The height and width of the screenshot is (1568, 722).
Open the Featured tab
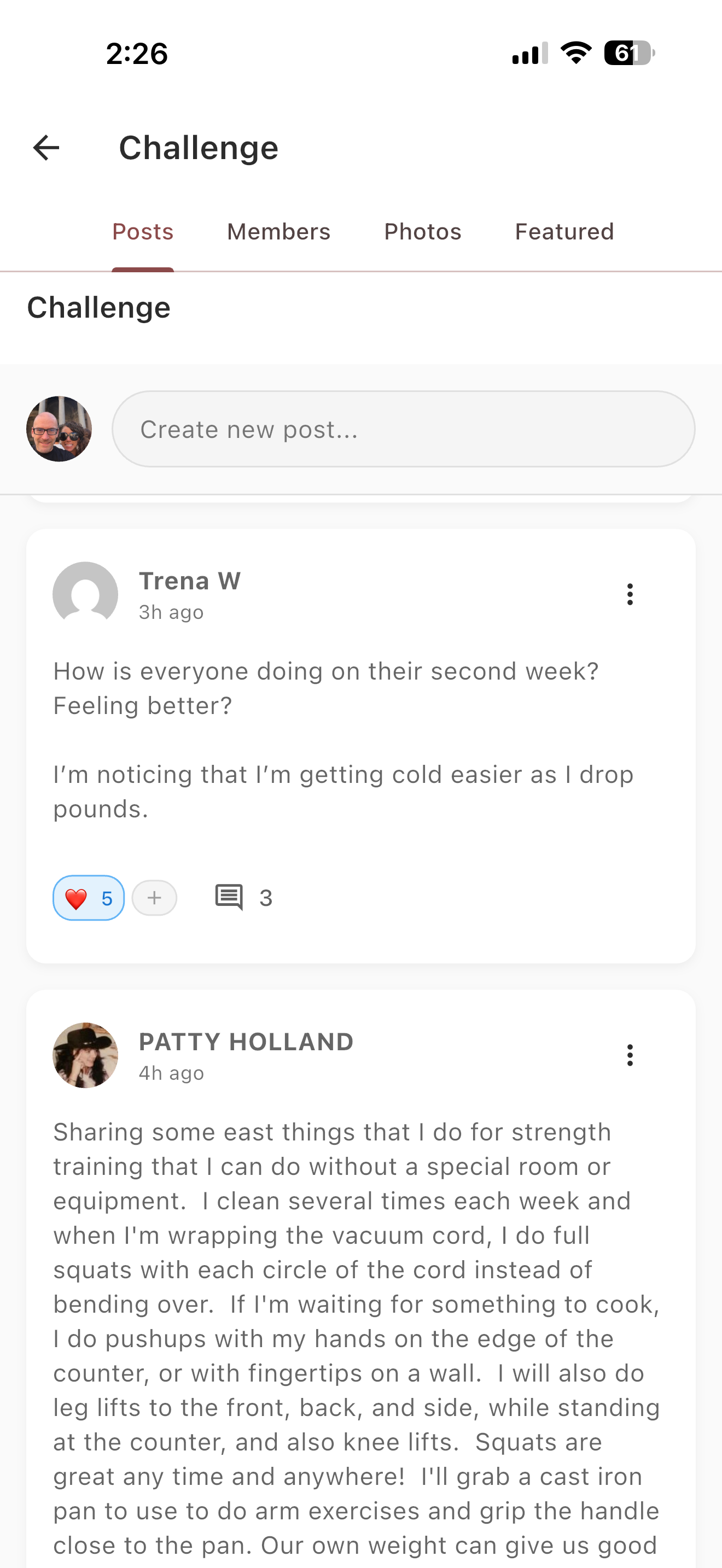point(564,232)
